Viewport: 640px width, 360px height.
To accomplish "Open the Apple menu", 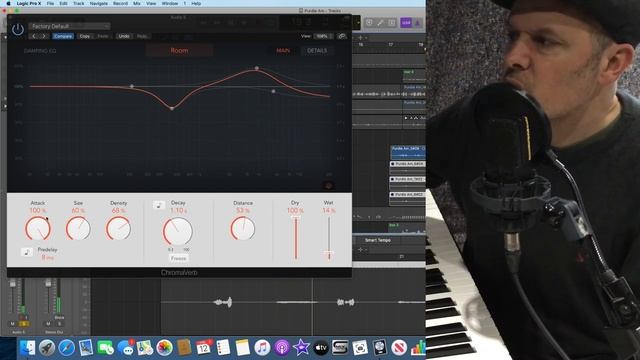I will 8,3.
